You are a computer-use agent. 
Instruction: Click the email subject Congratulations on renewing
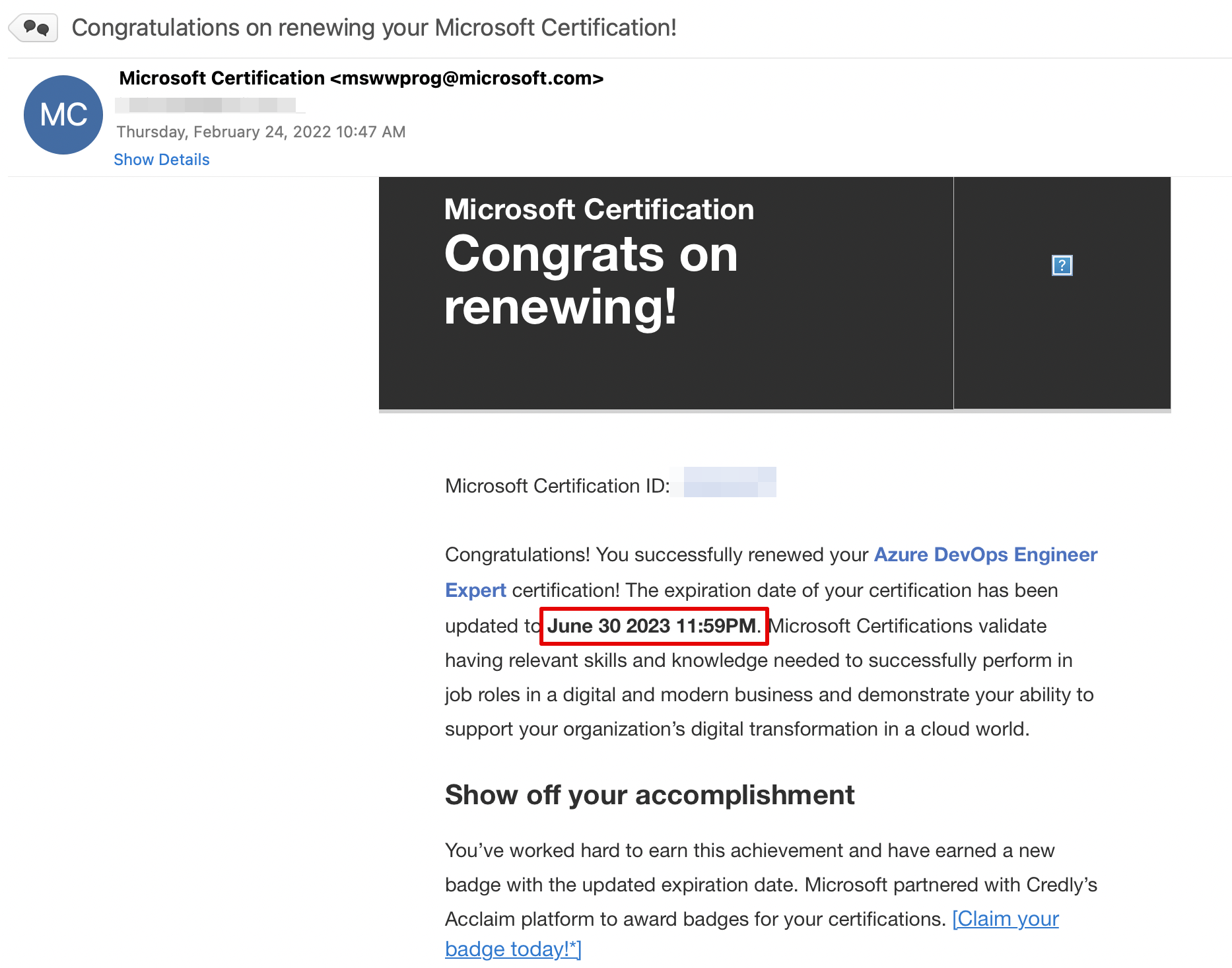click(374, 28)
